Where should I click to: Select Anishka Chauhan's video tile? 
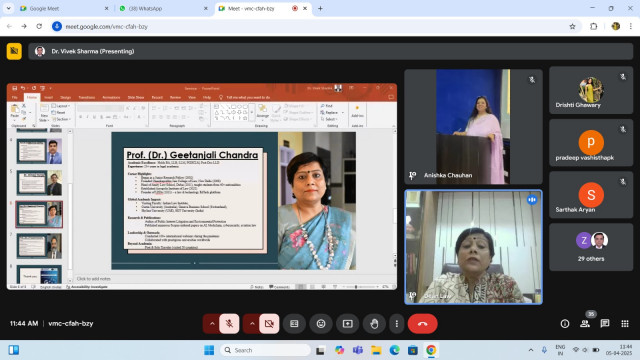(473, 127)
